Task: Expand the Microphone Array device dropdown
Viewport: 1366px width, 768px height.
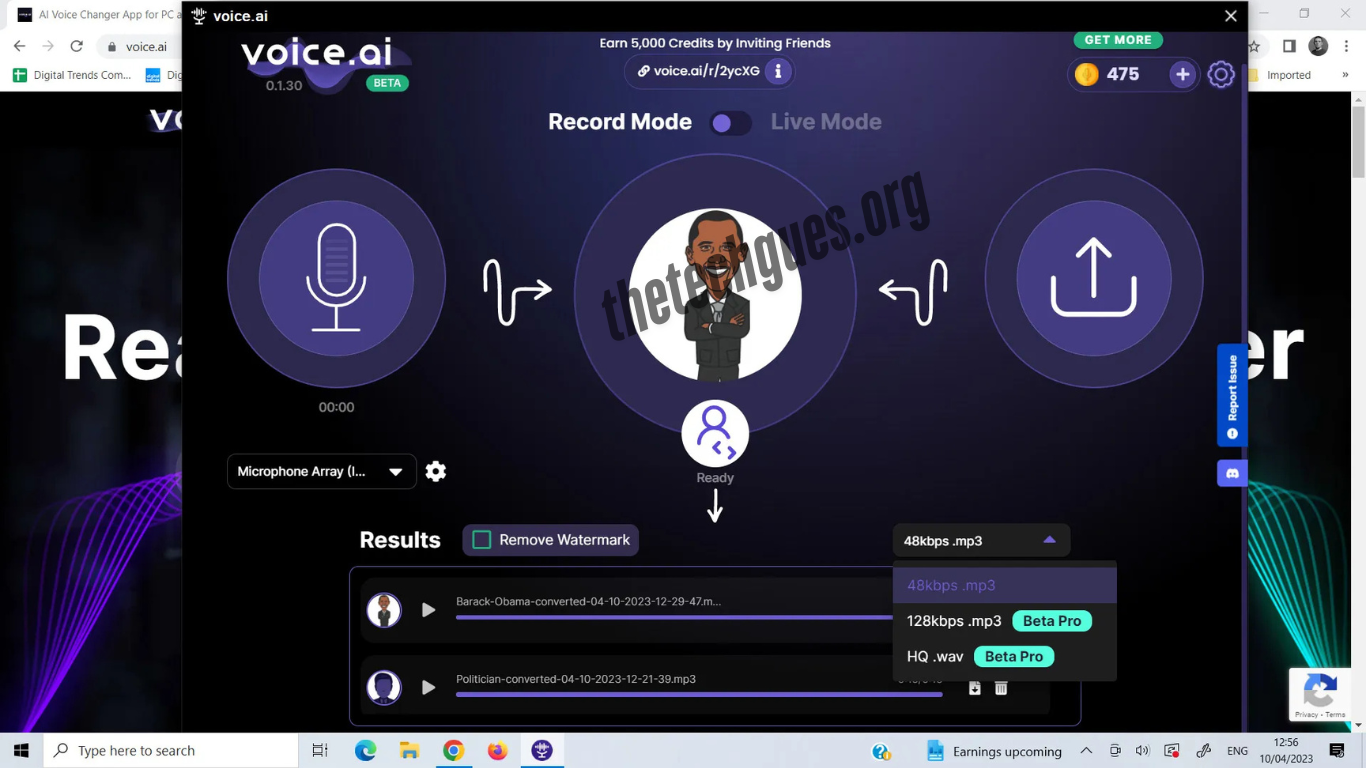Action: click(x=321, y=471)
